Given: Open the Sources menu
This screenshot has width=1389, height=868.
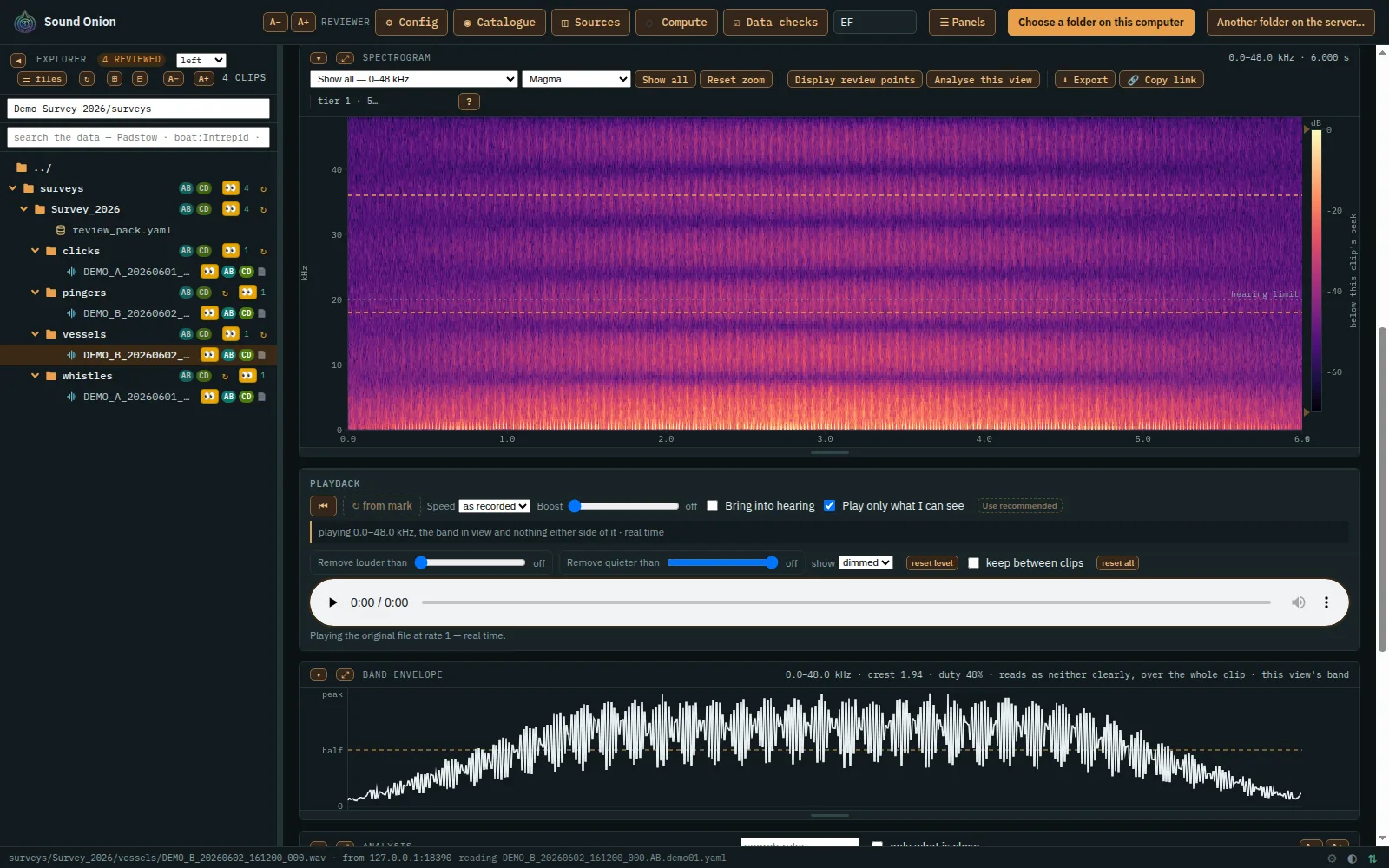Looking at the screenshot, I should click(x=590, y=22).
